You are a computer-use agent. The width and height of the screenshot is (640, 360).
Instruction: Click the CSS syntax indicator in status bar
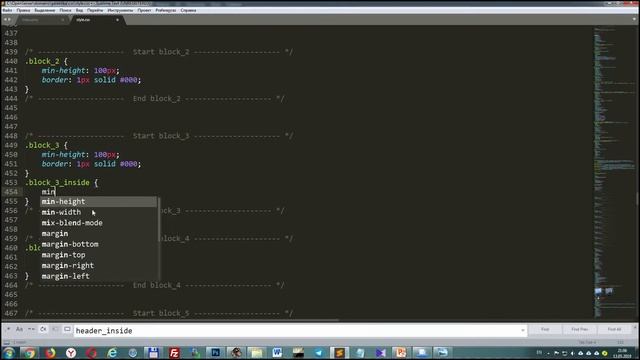(620, 342)
